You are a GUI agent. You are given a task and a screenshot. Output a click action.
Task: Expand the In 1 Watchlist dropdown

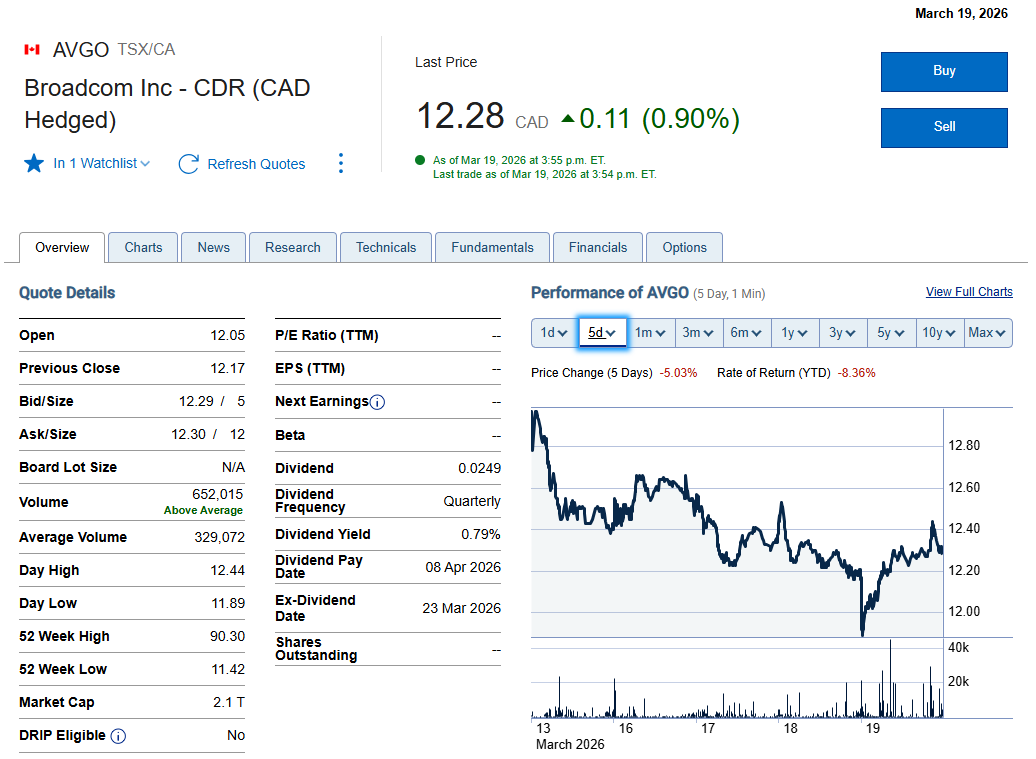coord(102,163)
